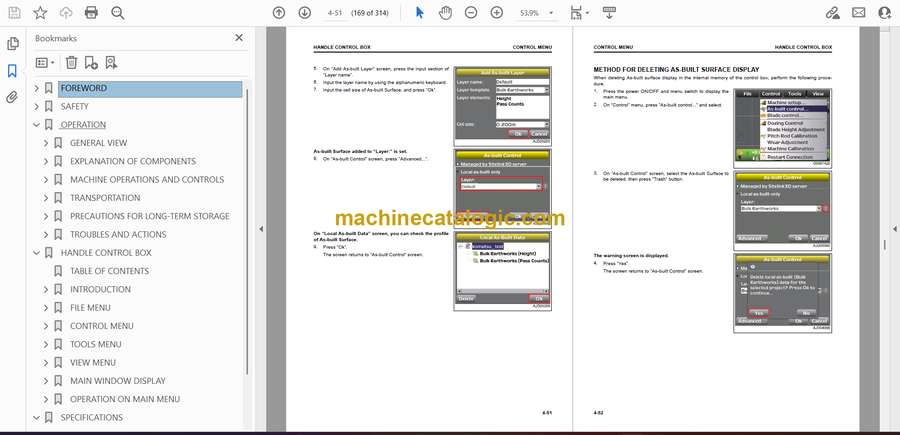This screenshot has width=900, height=435.
Task: Click the page count (169 of 314) text
Action: 370,13
